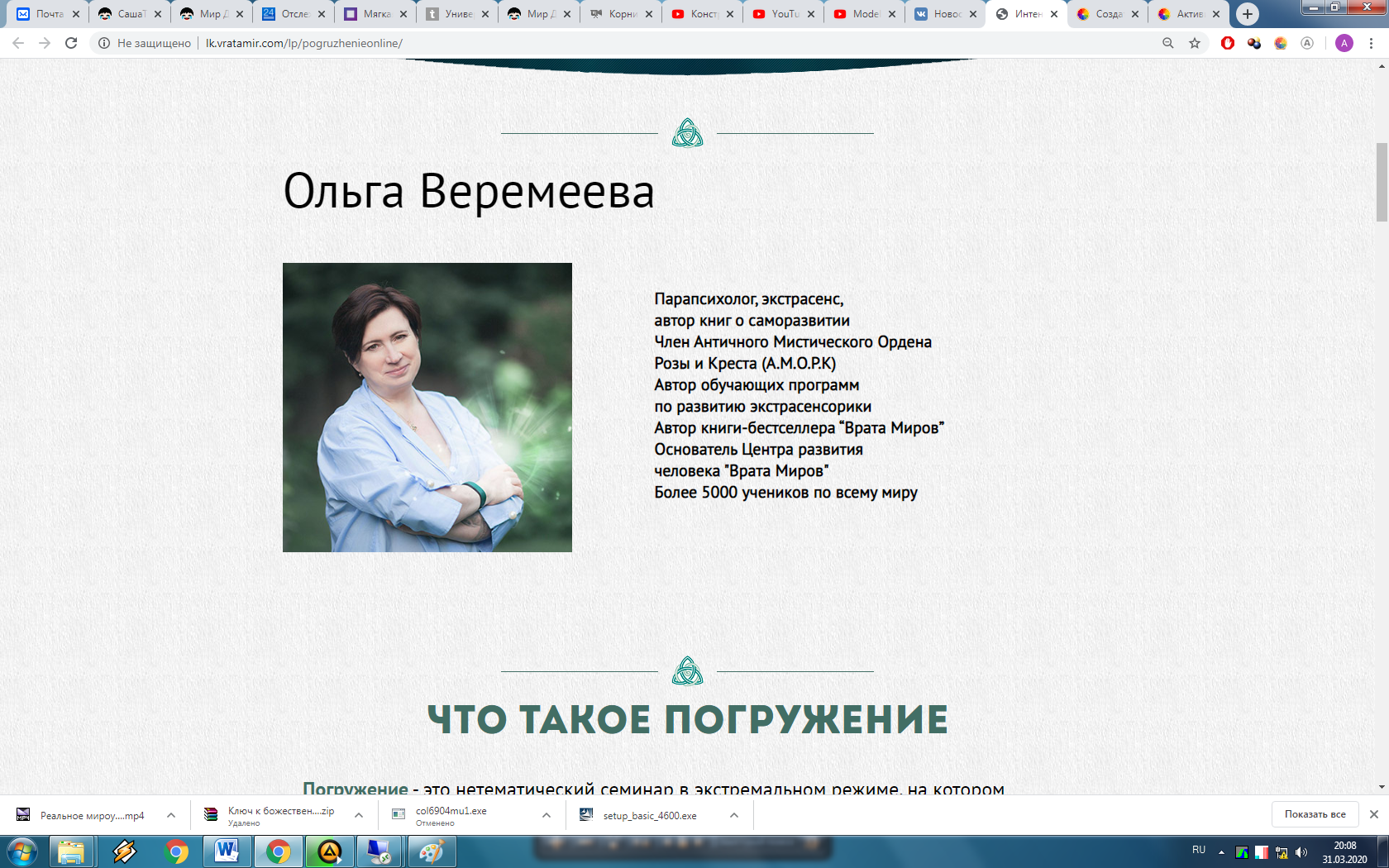
Task: Open AIMP player from taskbar
Action: click(x=329, y=851)
